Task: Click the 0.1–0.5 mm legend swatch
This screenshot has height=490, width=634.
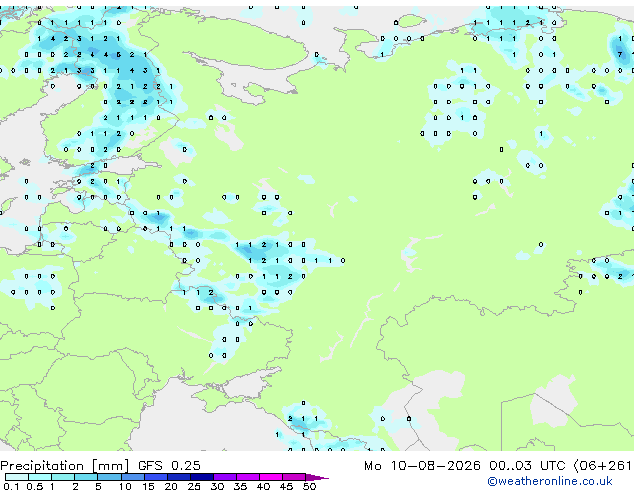Action: [x=17, y=477]
